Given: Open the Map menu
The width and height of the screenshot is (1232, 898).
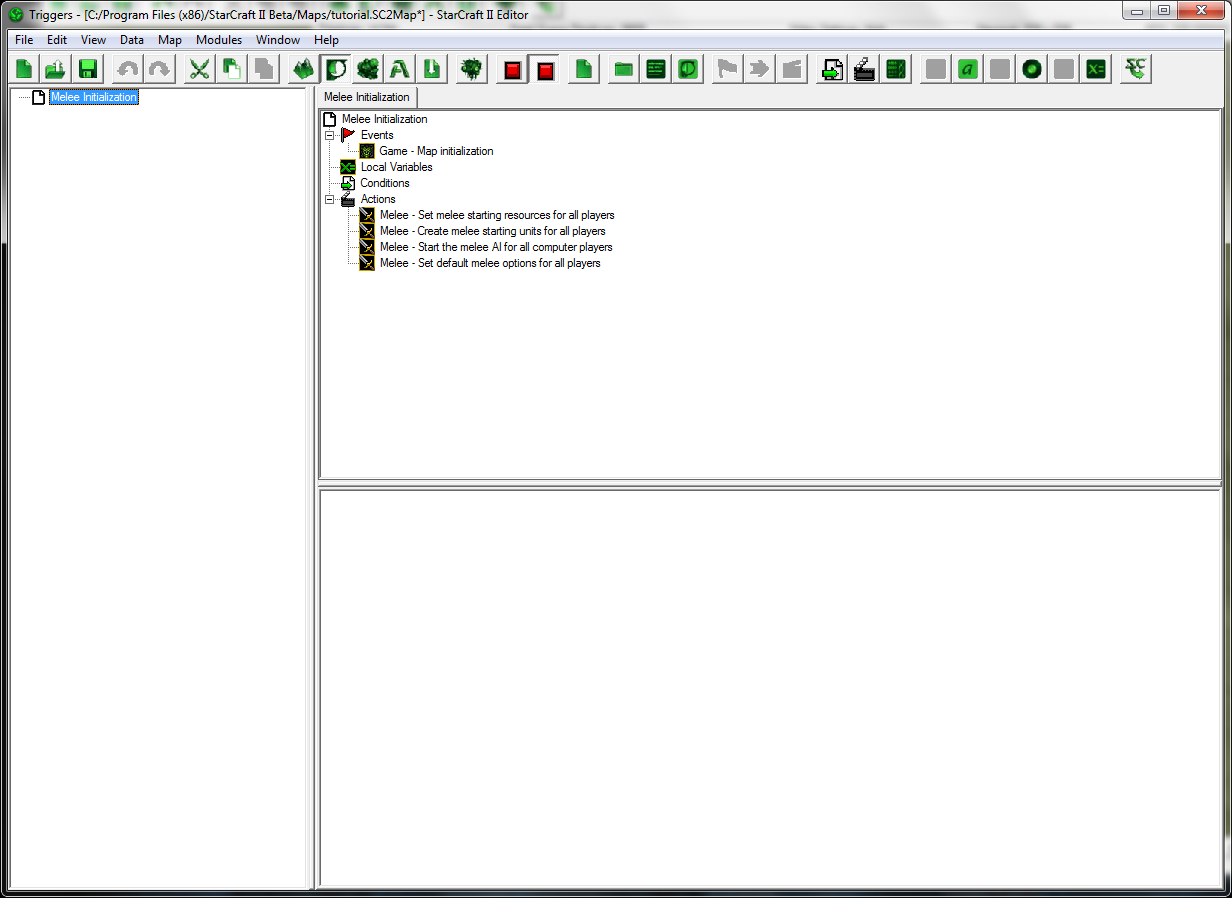Looking at the screenshot, I should (170, 40).
